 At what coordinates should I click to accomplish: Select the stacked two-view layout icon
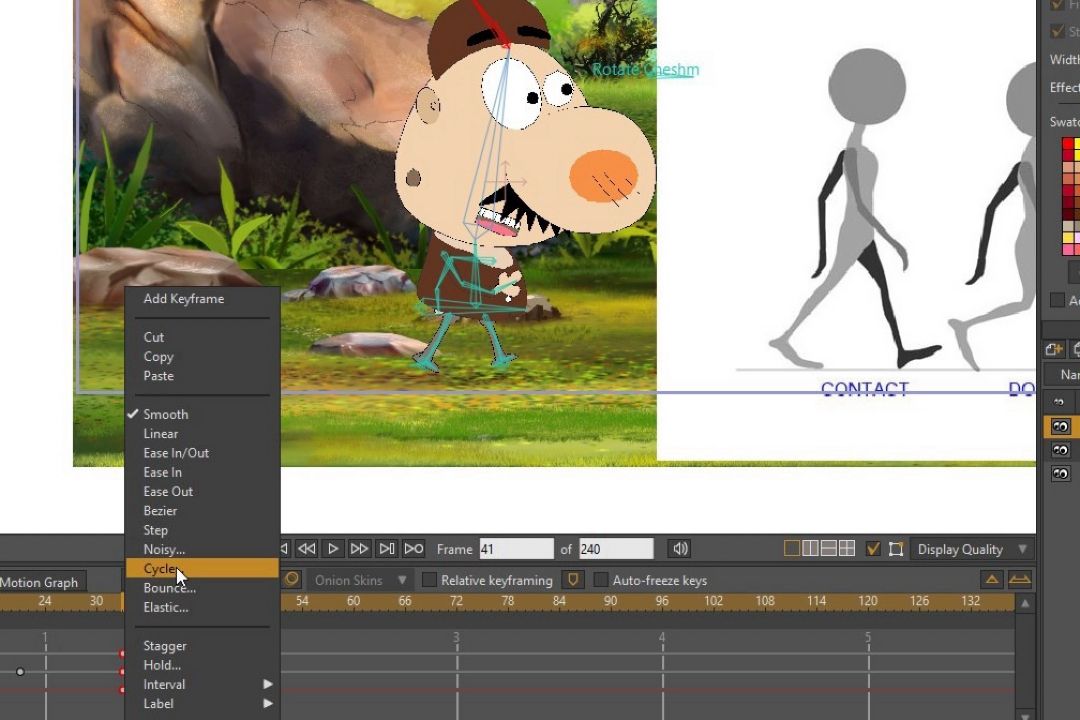829,548
